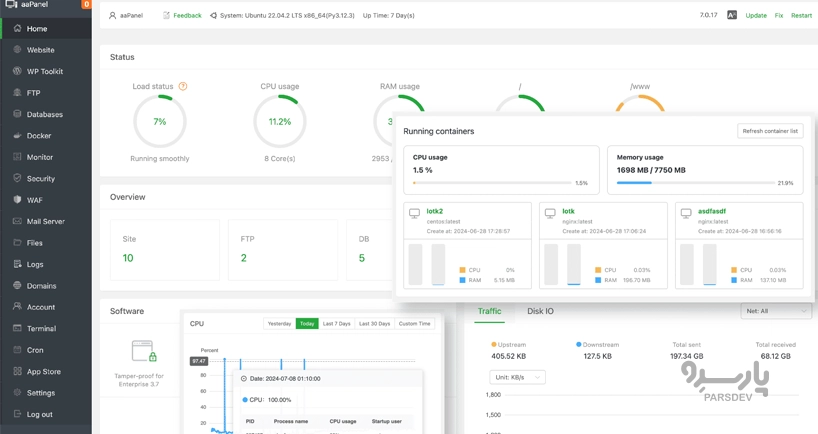The width and height of the screenshot is (818, 434).
Task: Click the Mail Server envelope icon
Action: point(17,221)
